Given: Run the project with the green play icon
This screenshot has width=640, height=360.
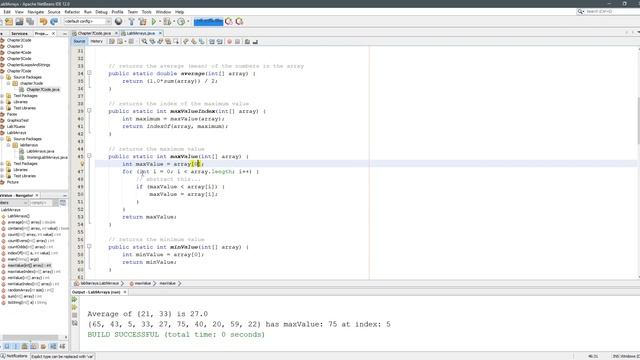Looking at the screenshot, I should tap(154, 21).
